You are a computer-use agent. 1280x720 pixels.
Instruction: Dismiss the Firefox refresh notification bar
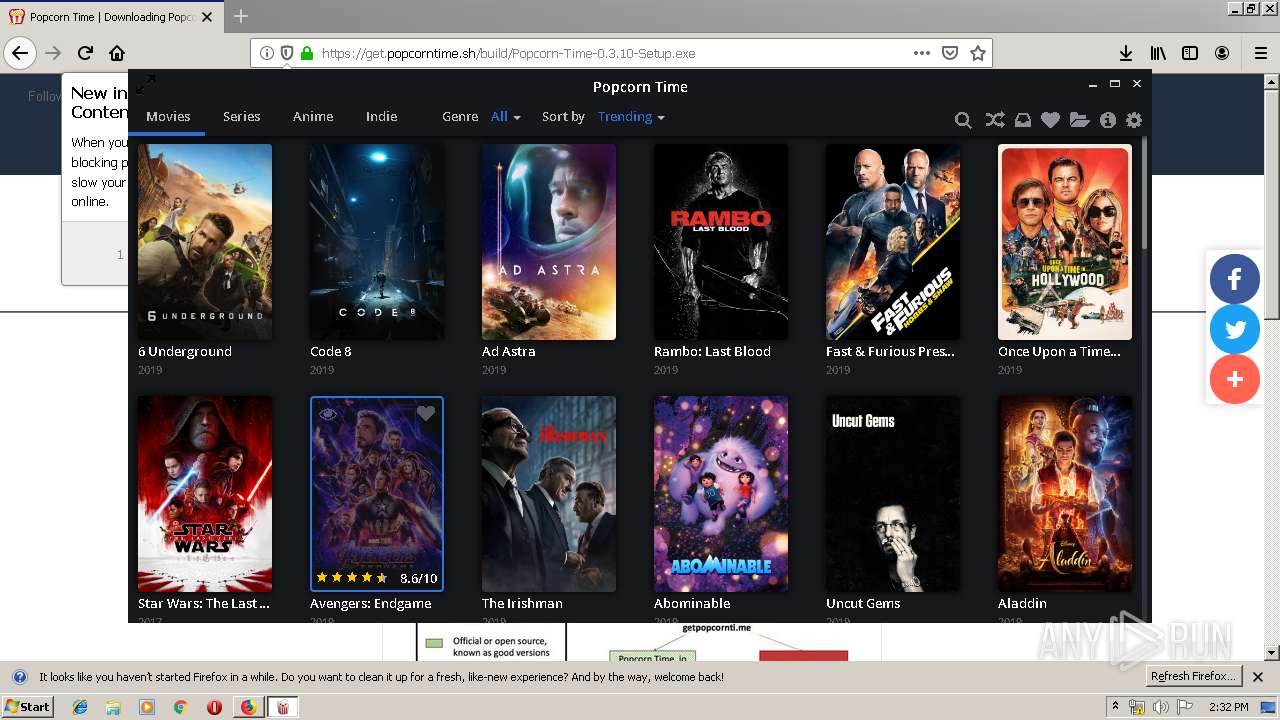[x=1258, y=677]
